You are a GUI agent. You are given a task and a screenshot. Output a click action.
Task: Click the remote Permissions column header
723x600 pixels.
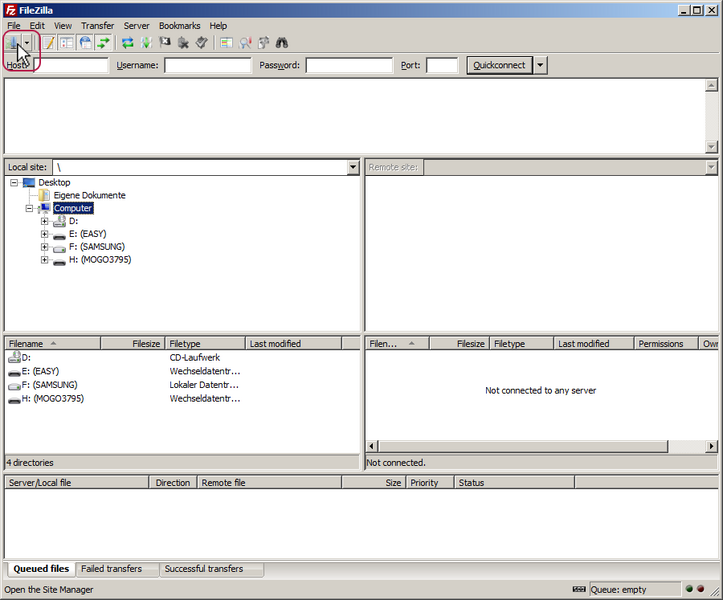click(x=666, y=344)
